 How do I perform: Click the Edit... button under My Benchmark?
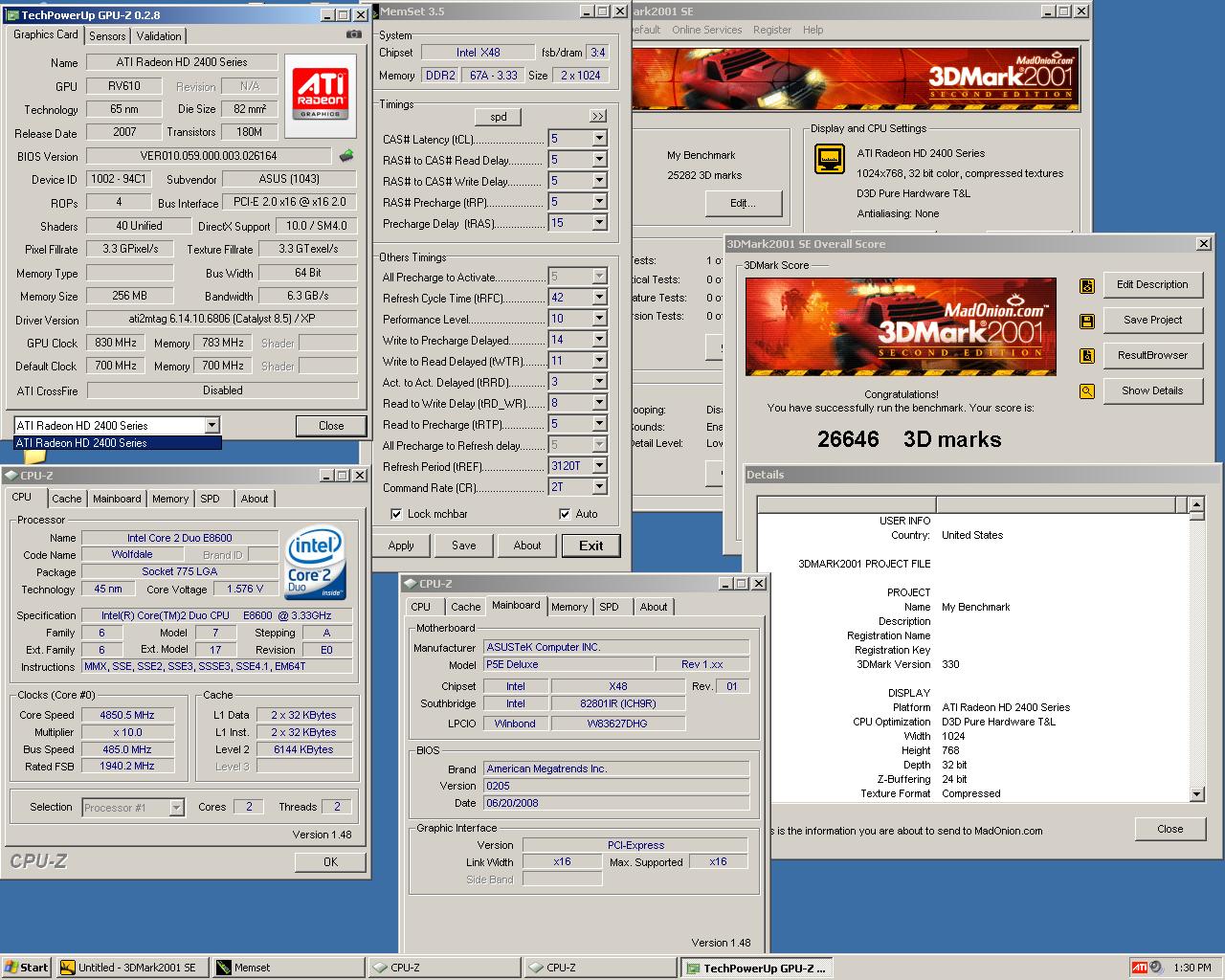point(743,203)
